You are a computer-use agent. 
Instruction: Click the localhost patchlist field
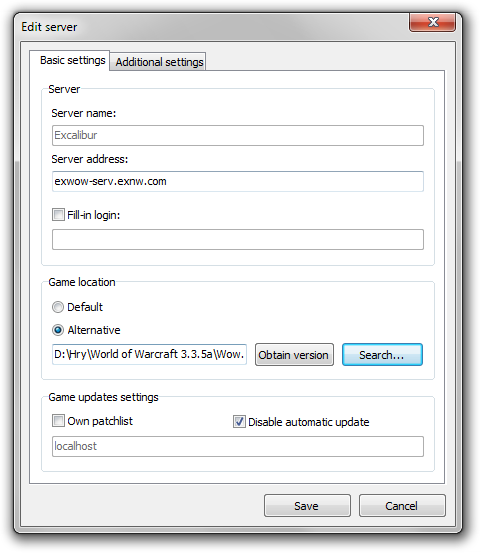pyautogui.click(x=238, y=446)
